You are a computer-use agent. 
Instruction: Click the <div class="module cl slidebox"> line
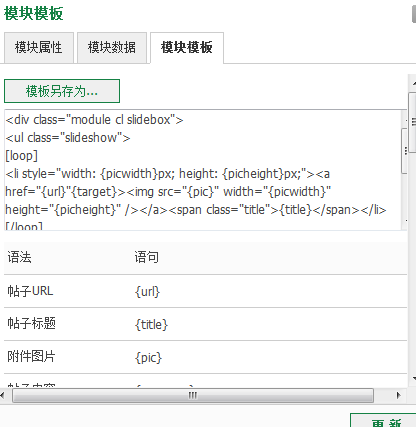(94, 120)
